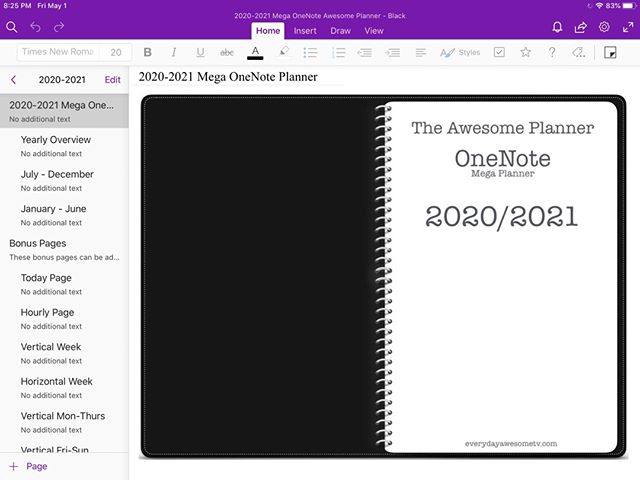Open paragraph alignment options
This screenshot has width=640, height=480.
(420, 52)
